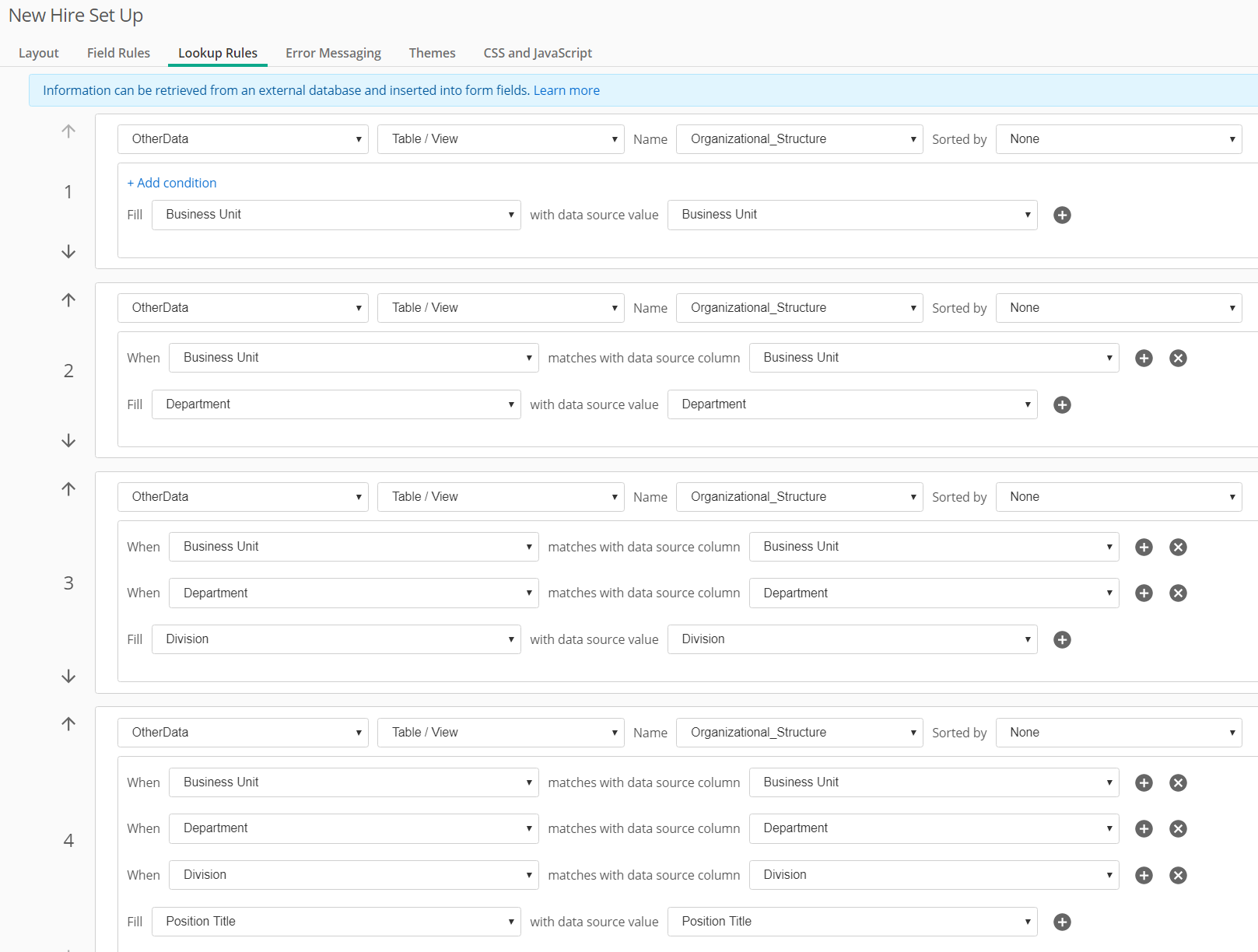1258x952 pixels.
Task: Open Fill Department field dropdown in rule 2
Action: pos(336,404)
